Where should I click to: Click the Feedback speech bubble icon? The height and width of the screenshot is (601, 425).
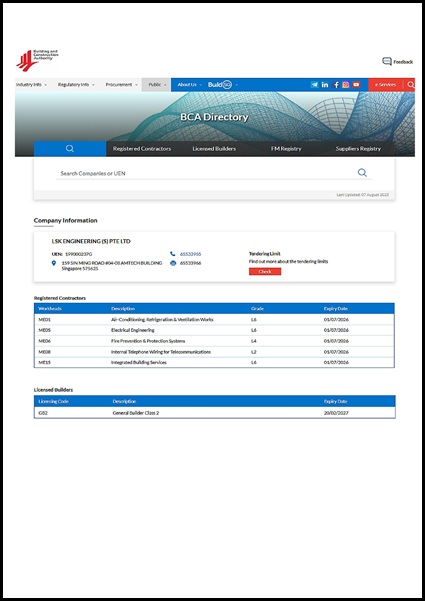[x=387, y=61]
